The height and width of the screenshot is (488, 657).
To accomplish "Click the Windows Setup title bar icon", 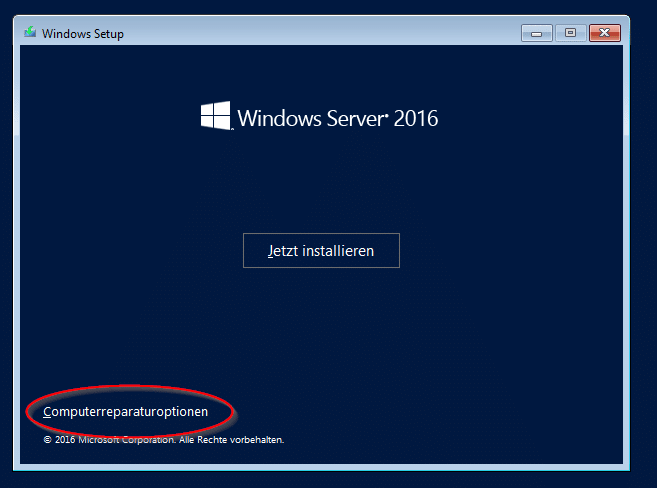I will [30, 32].
